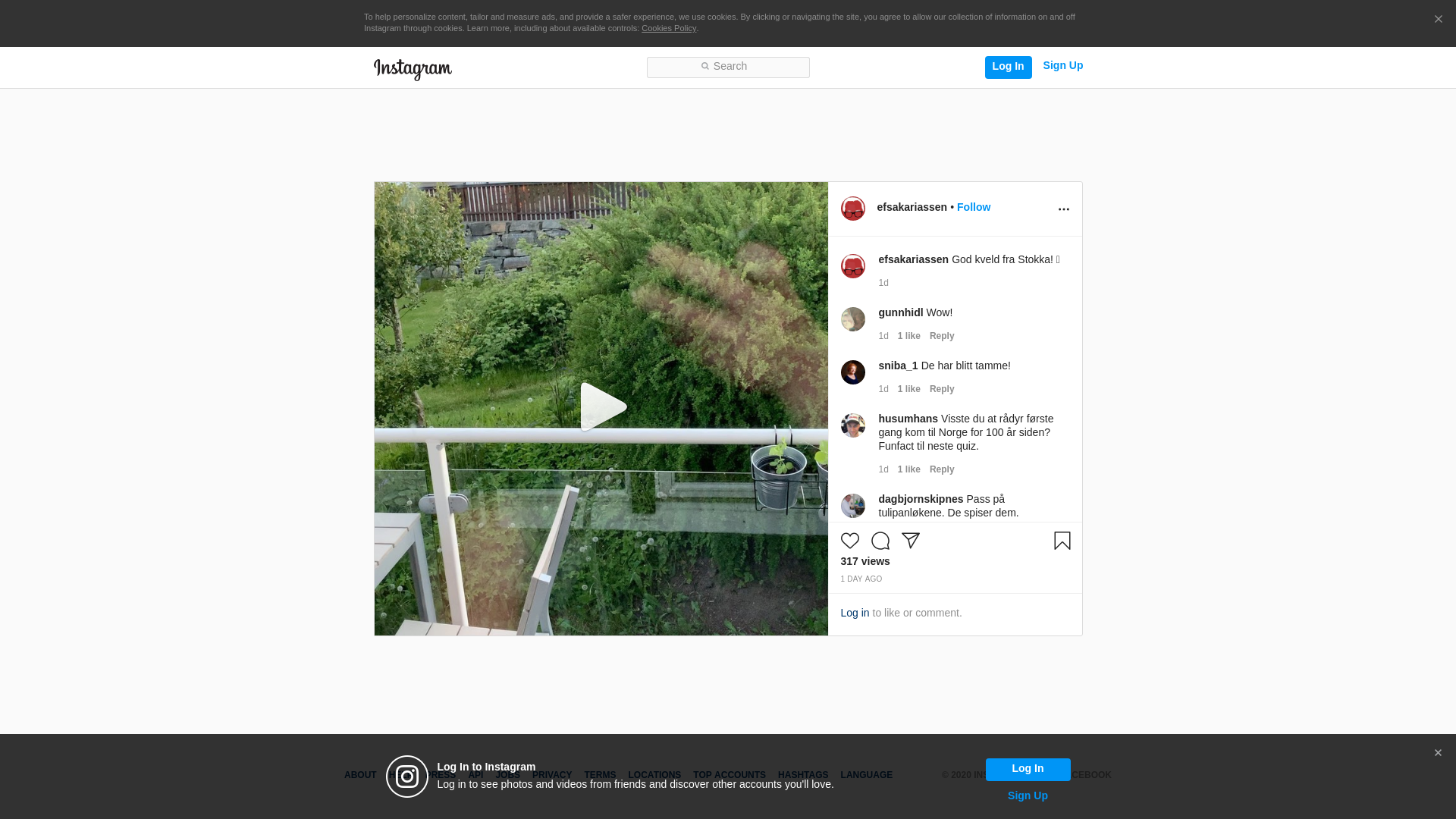The image size is (1456, 819).
Task: Open the dagbjornskipnes username link
Action: pos(921,500)
